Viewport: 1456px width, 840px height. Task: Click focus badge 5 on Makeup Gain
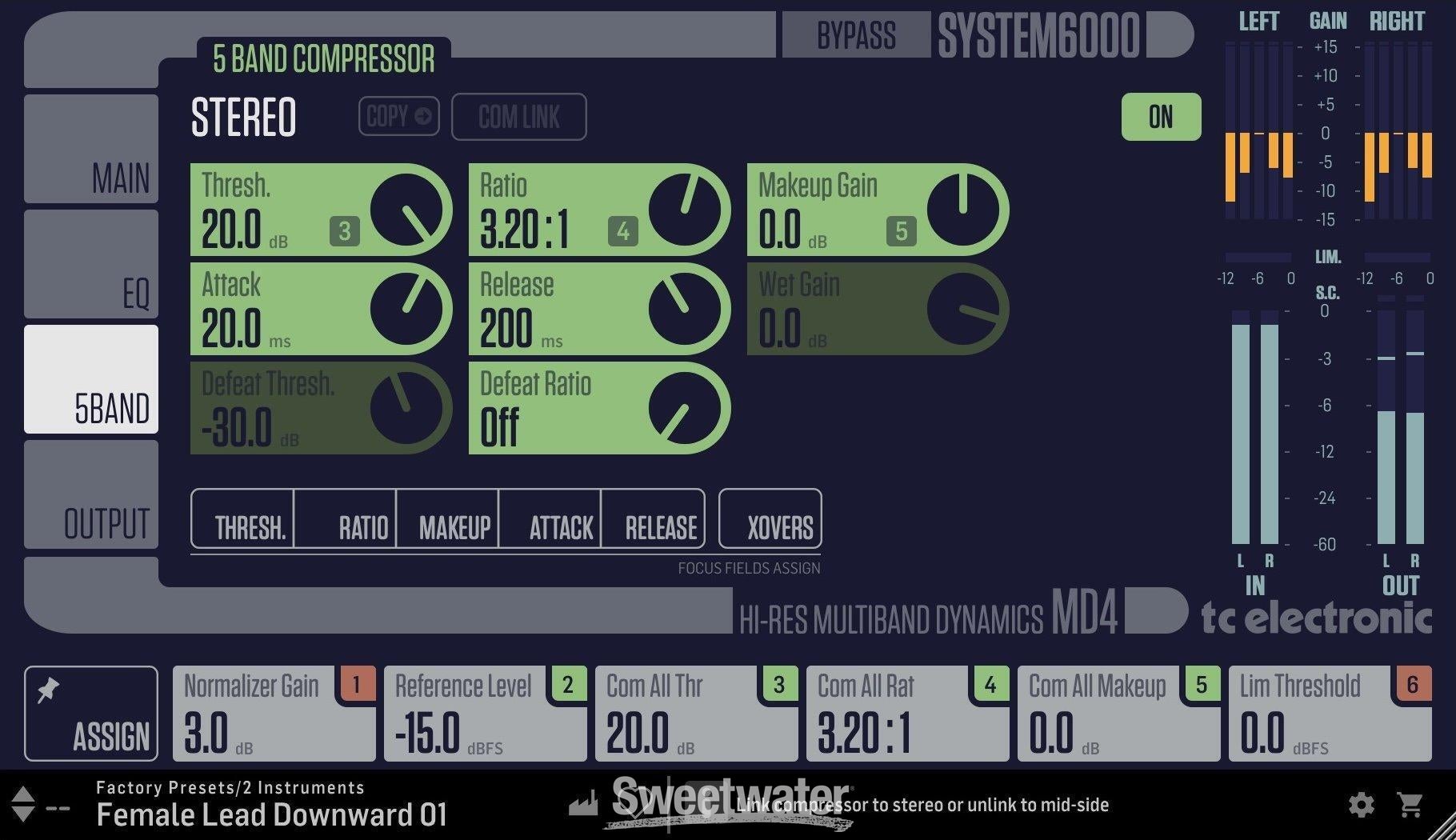(902, 231)
